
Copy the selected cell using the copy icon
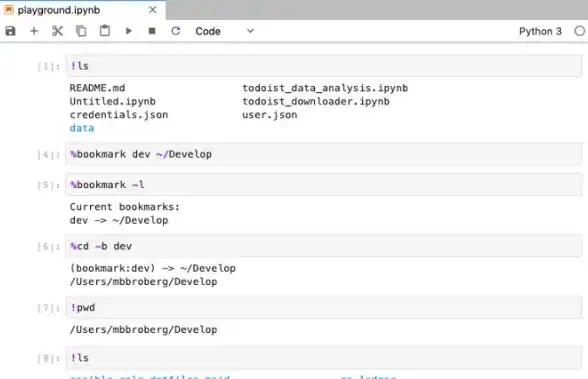[81, 31]
